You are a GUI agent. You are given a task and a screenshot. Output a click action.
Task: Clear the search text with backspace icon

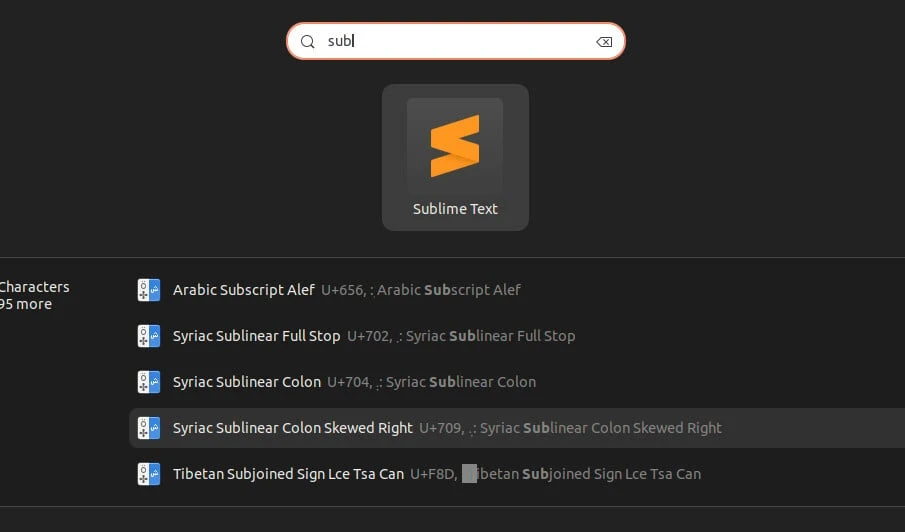[x=603, y=42]
